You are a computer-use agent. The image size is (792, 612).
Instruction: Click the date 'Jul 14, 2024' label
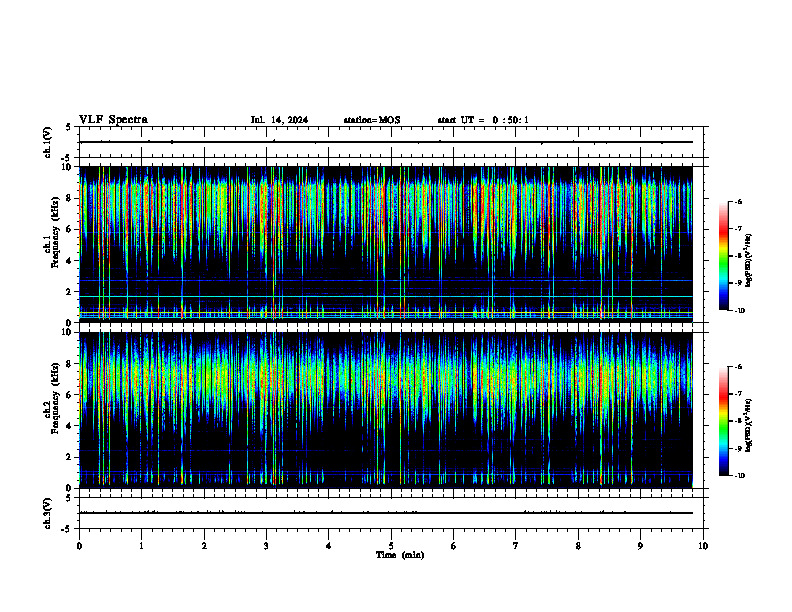click(x=279, y=120)
